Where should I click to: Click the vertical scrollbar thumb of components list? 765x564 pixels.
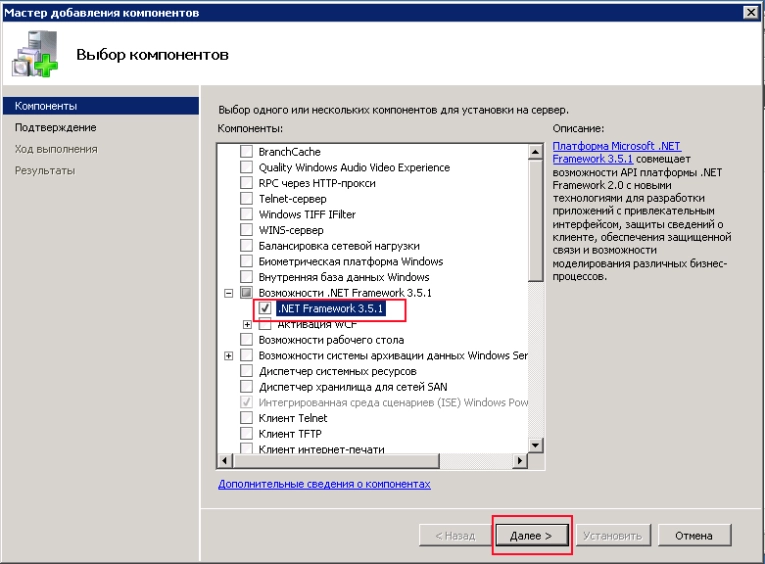(535, 221)
